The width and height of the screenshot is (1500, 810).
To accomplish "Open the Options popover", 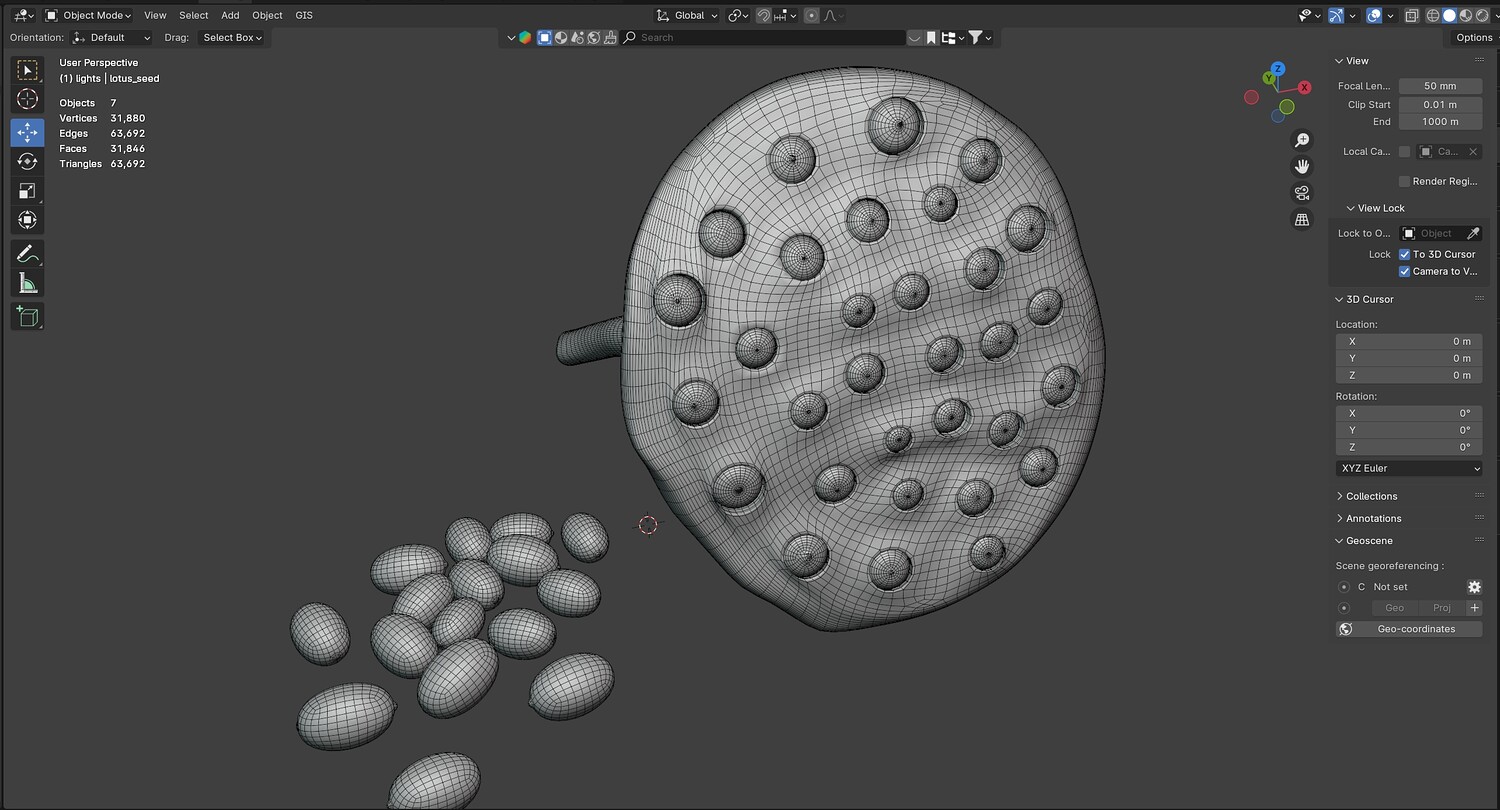I will tap(1474, 38).
